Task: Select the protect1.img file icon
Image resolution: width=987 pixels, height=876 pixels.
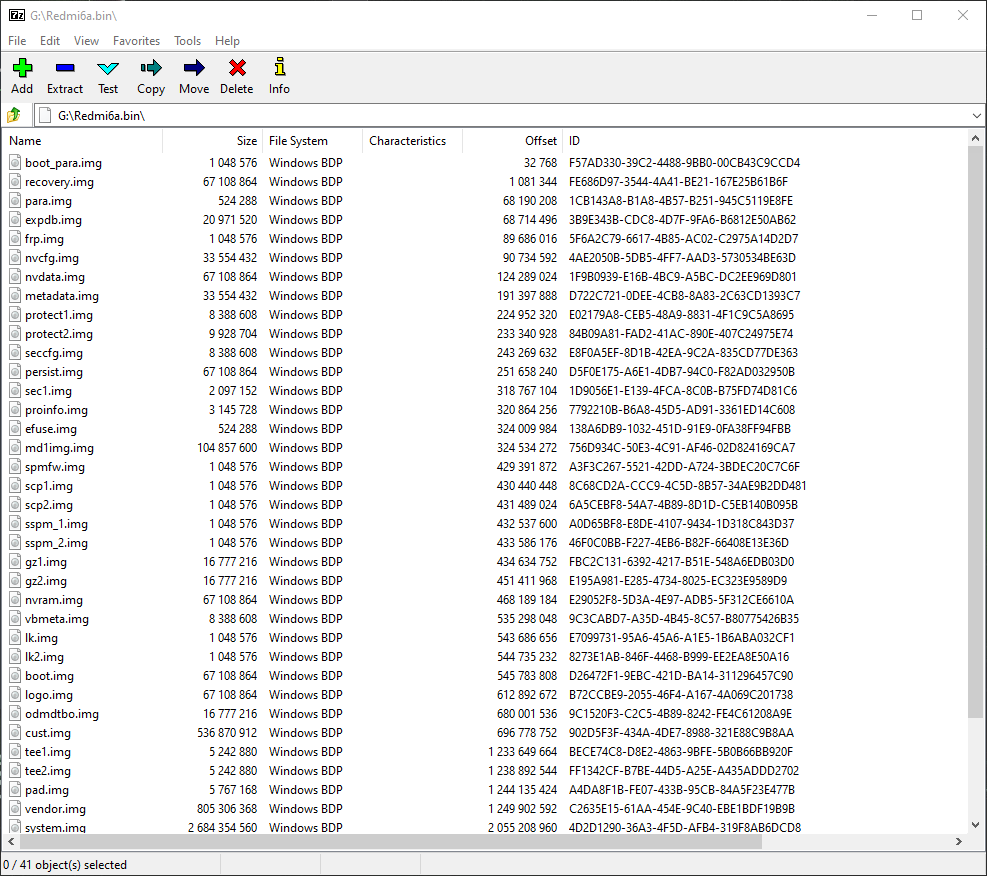Action: point(15,315)
